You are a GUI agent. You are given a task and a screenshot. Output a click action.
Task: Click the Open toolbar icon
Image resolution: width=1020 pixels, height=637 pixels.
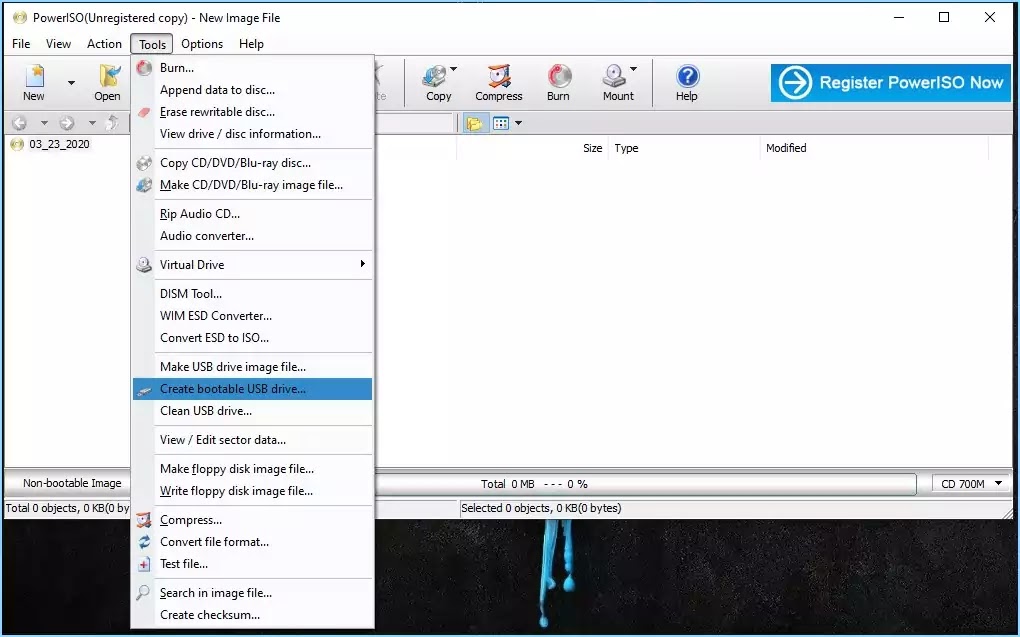tap(107, 83)
